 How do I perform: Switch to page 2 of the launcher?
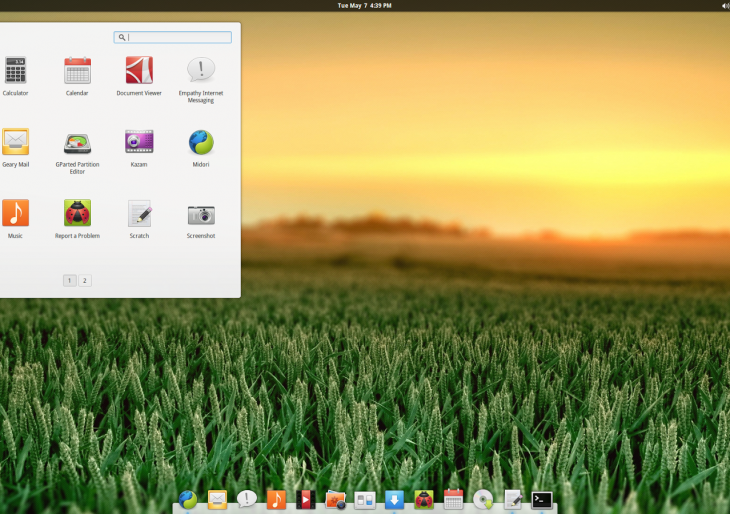coord(85,280)
